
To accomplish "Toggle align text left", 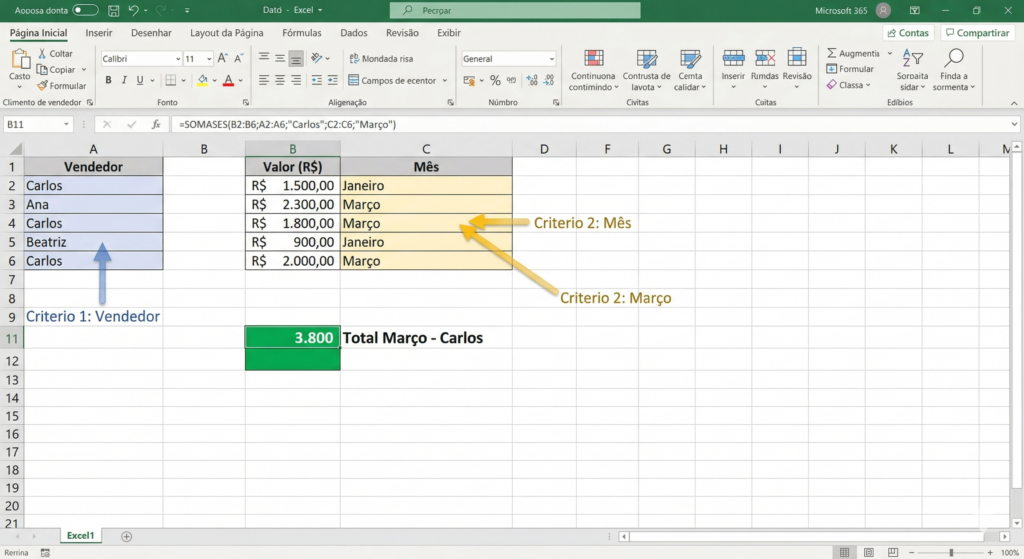I will tap(264, 80).
